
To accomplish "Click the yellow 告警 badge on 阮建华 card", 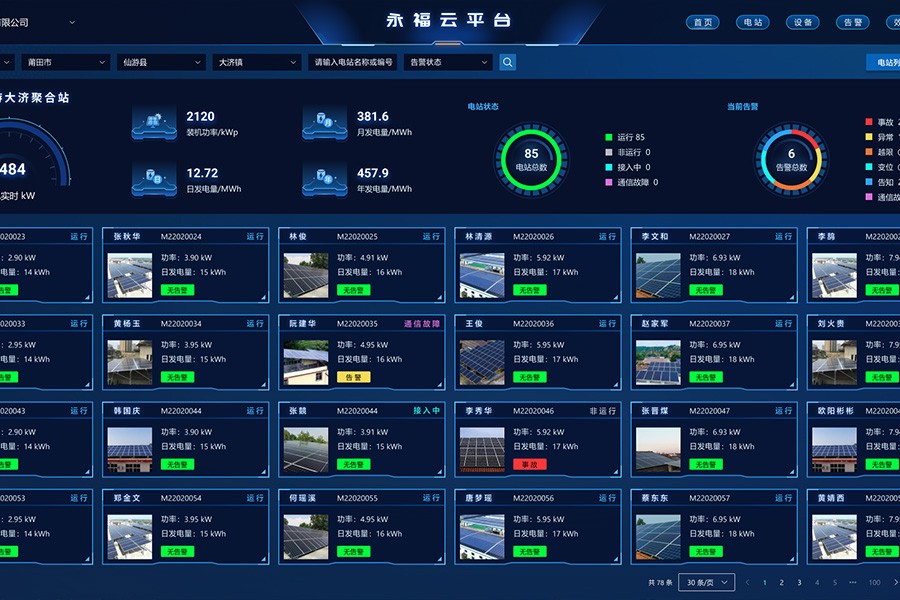I will (x=354, y=377).
